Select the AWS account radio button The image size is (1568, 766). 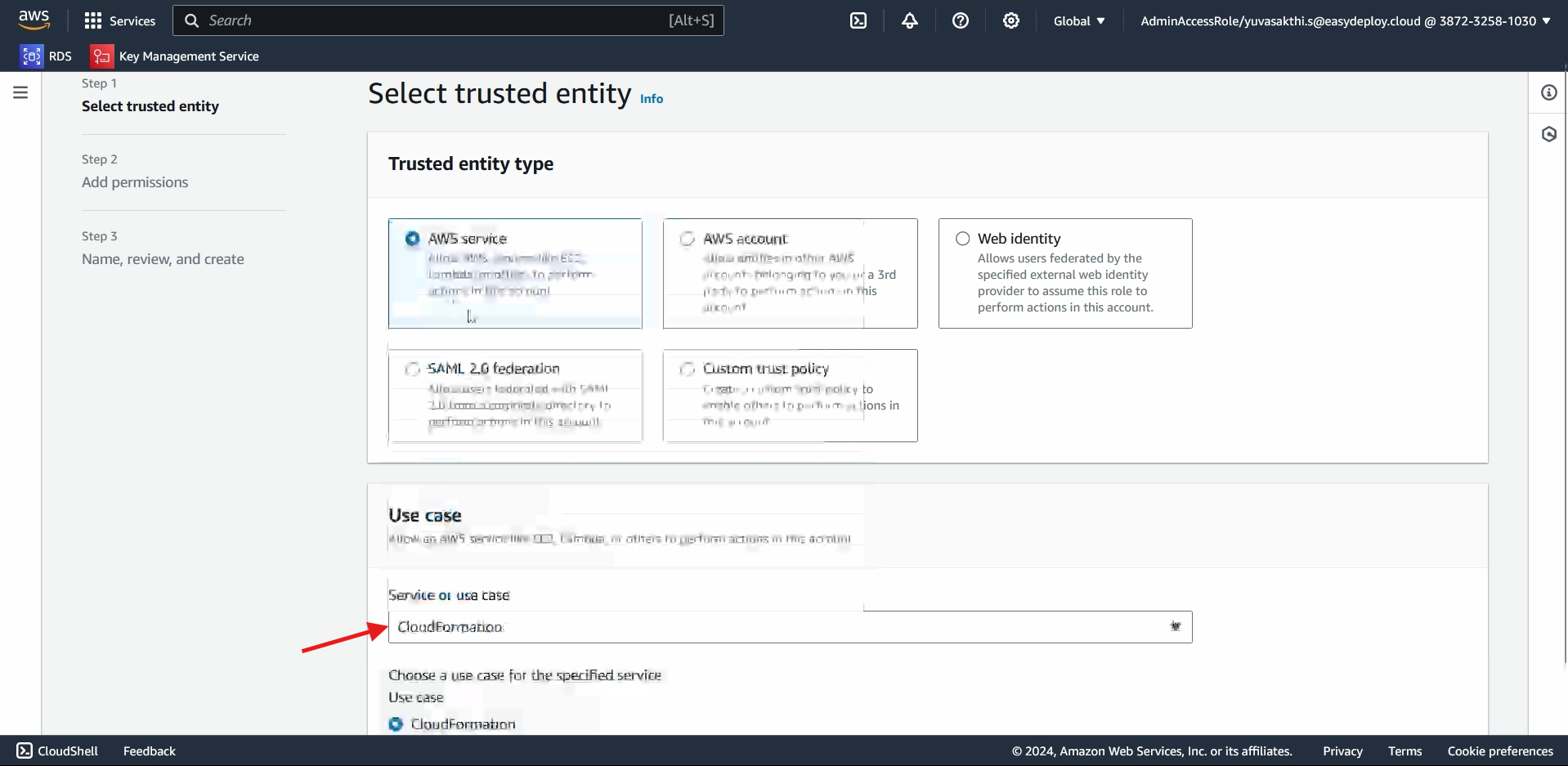[688, 239]
